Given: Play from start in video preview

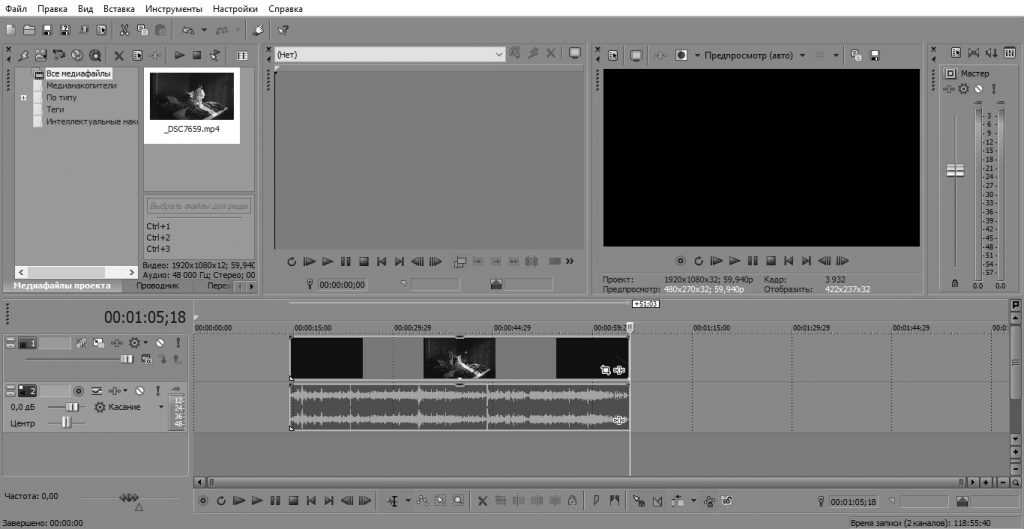Looking at the screenshot, I should point(716,261).
